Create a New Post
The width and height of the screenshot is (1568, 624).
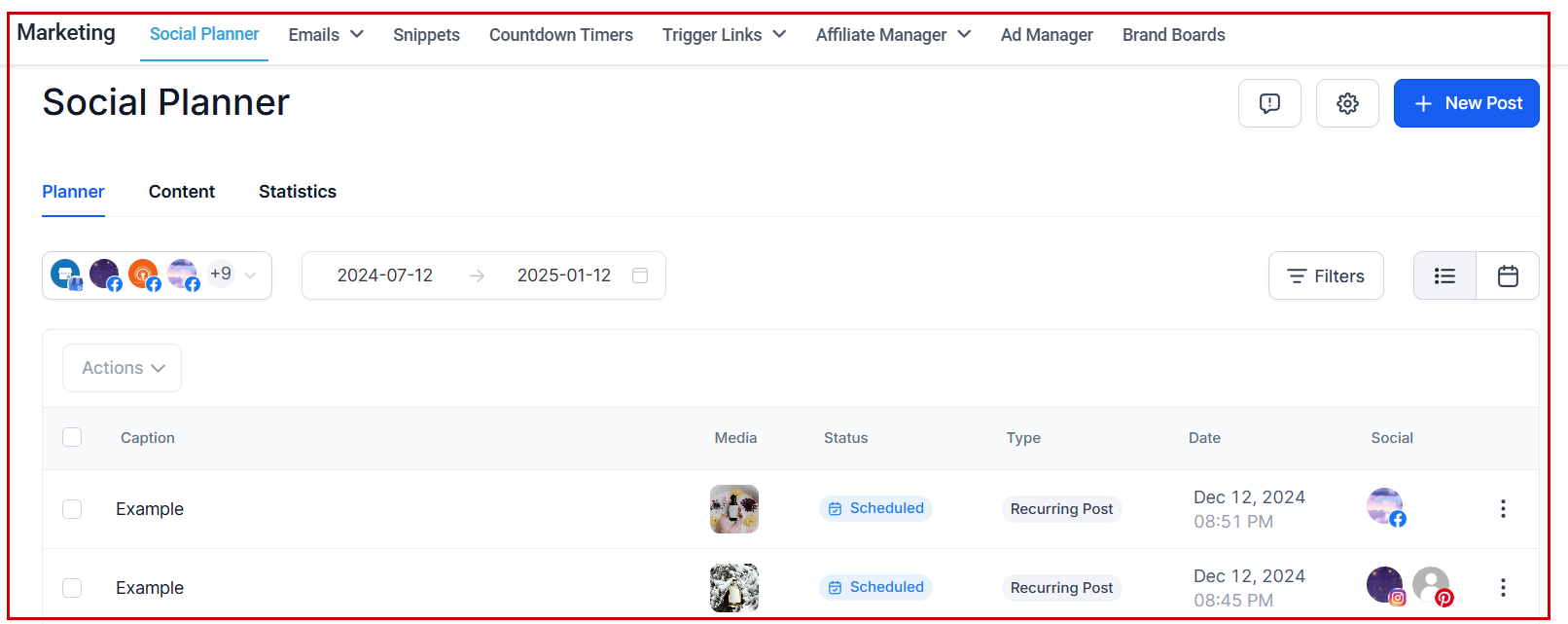[x=1466, y=103]
